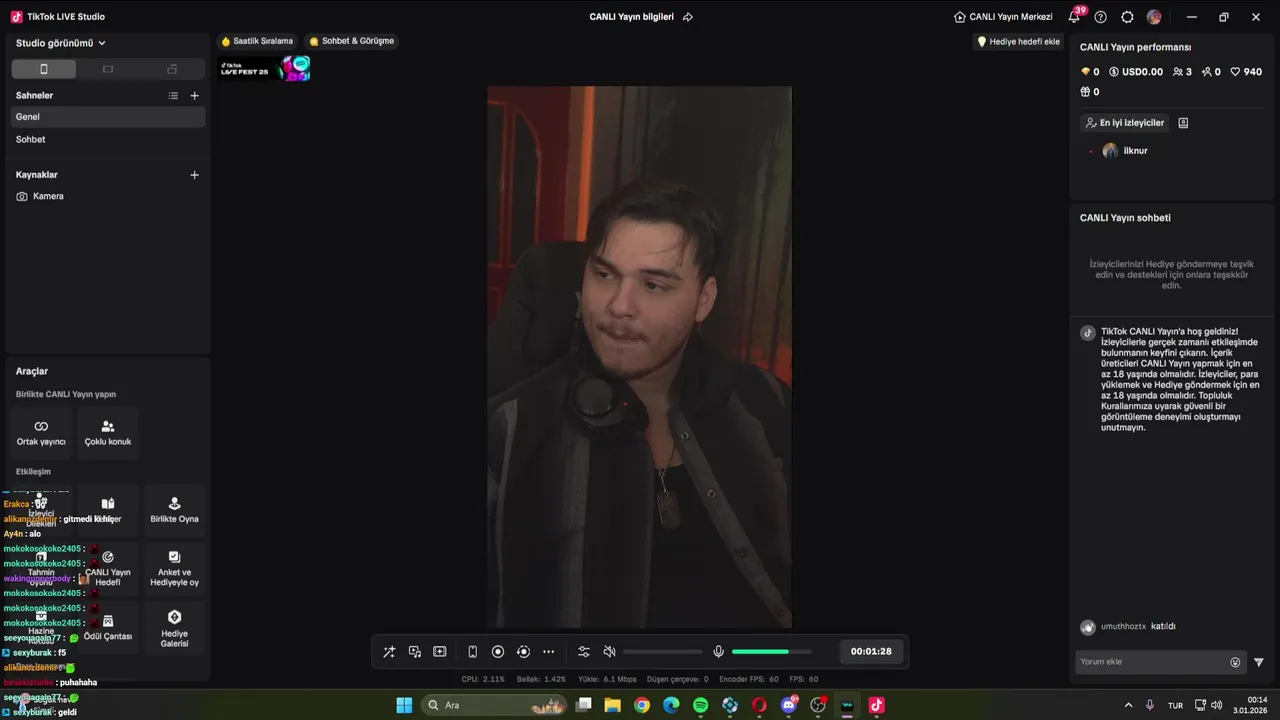Start recording with the record circle icon
The height and width of the screenshot is (720, 1280).
point(498,652)
